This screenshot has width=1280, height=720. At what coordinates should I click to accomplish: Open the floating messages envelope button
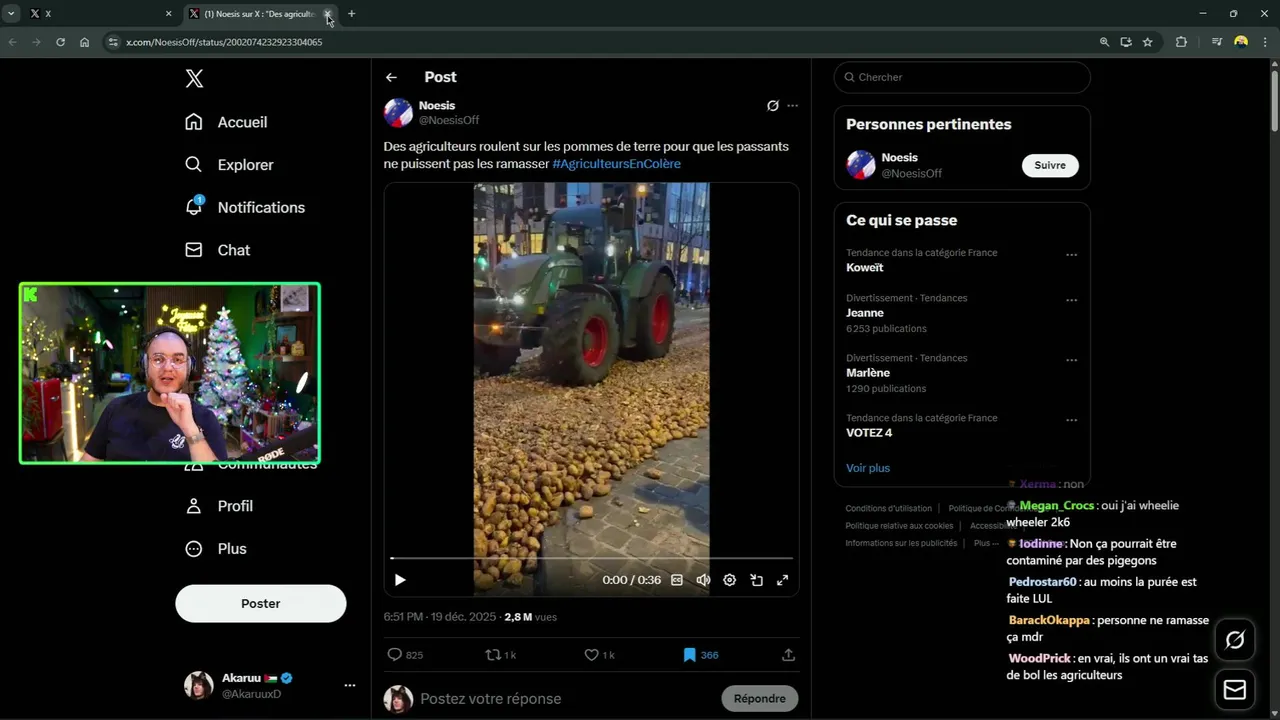click(1235, 690)
